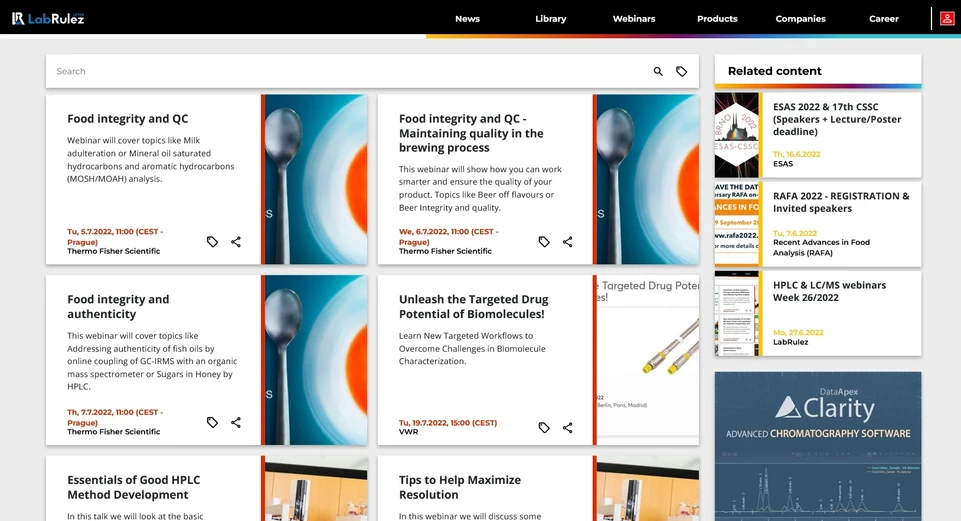The width and height of the screenshot is (961, 521).
Task: Click tag icon on brewing process webinar card
Action: point(544,241)
